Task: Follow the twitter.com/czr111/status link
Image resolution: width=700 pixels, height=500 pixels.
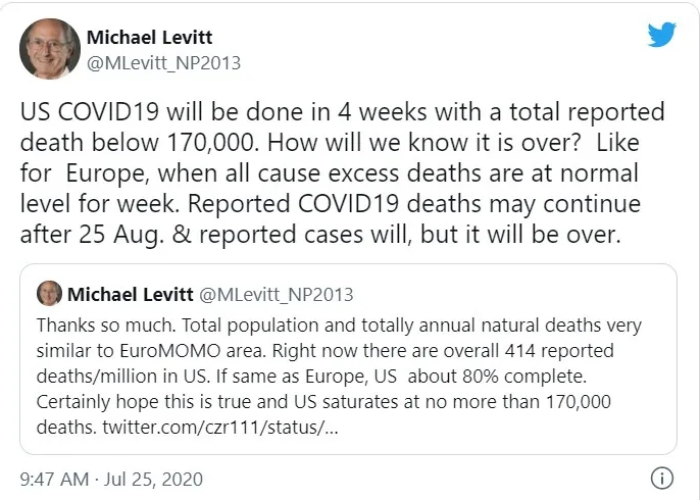Action: pyautogui.click(x=221, y=427)
